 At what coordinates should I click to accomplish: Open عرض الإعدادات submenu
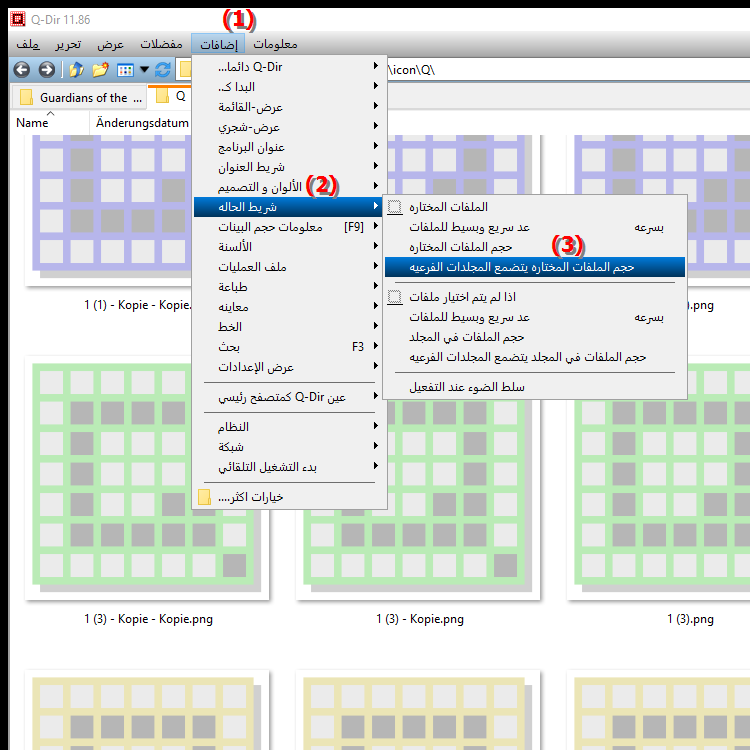[x=289, y=367]
